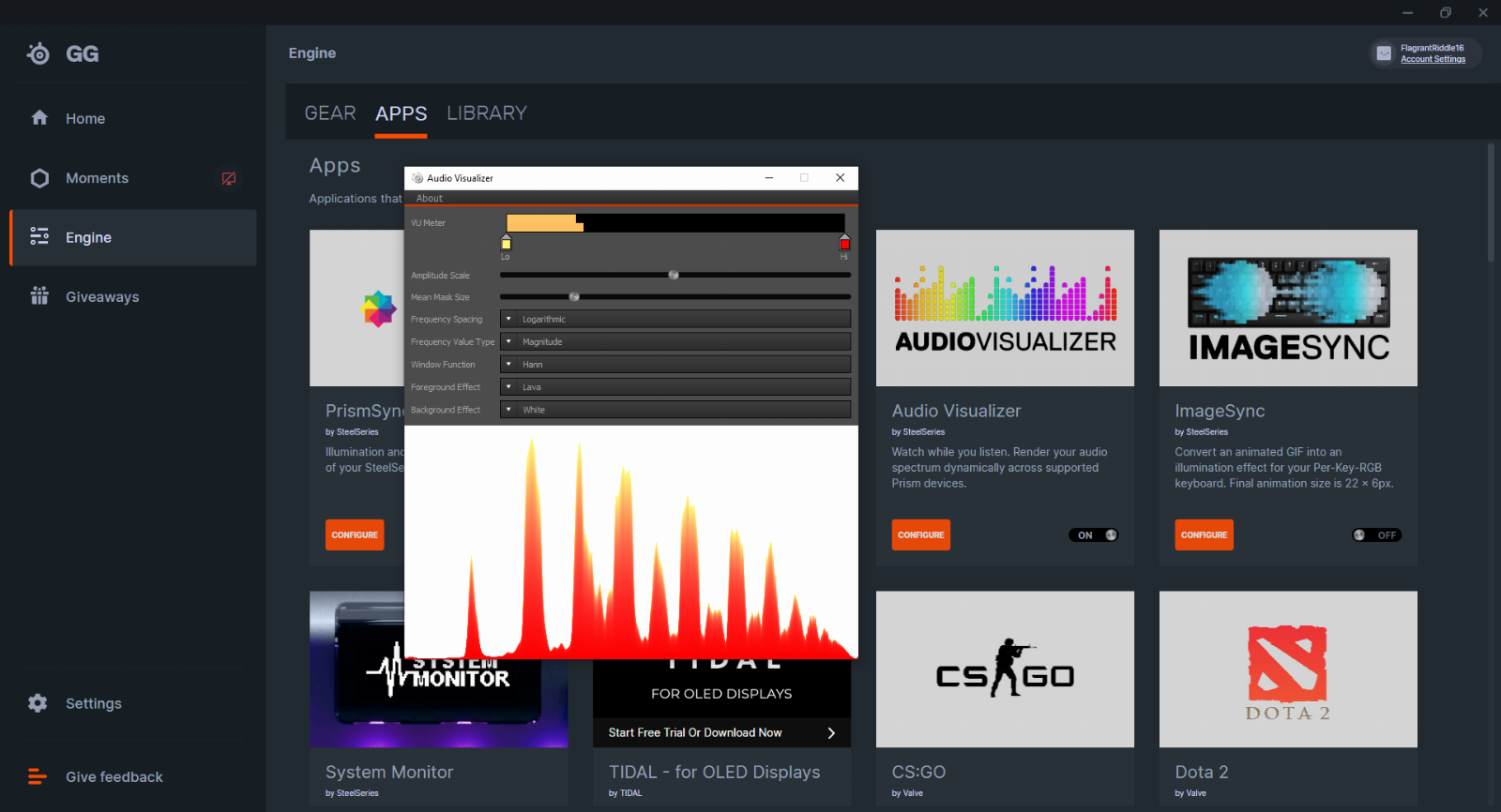Click the CS:GO app thumbnail
The width and height of the screenshot is (1501, 812).
click(x=1005, y=669)
